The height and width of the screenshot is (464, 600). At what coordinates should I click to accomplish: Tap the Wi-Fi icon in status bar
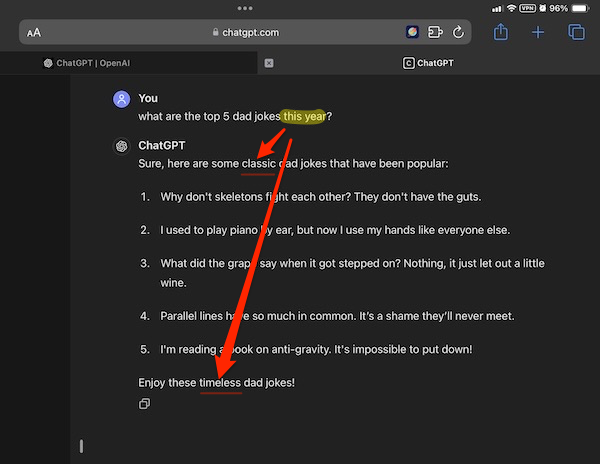click(512, 8)
